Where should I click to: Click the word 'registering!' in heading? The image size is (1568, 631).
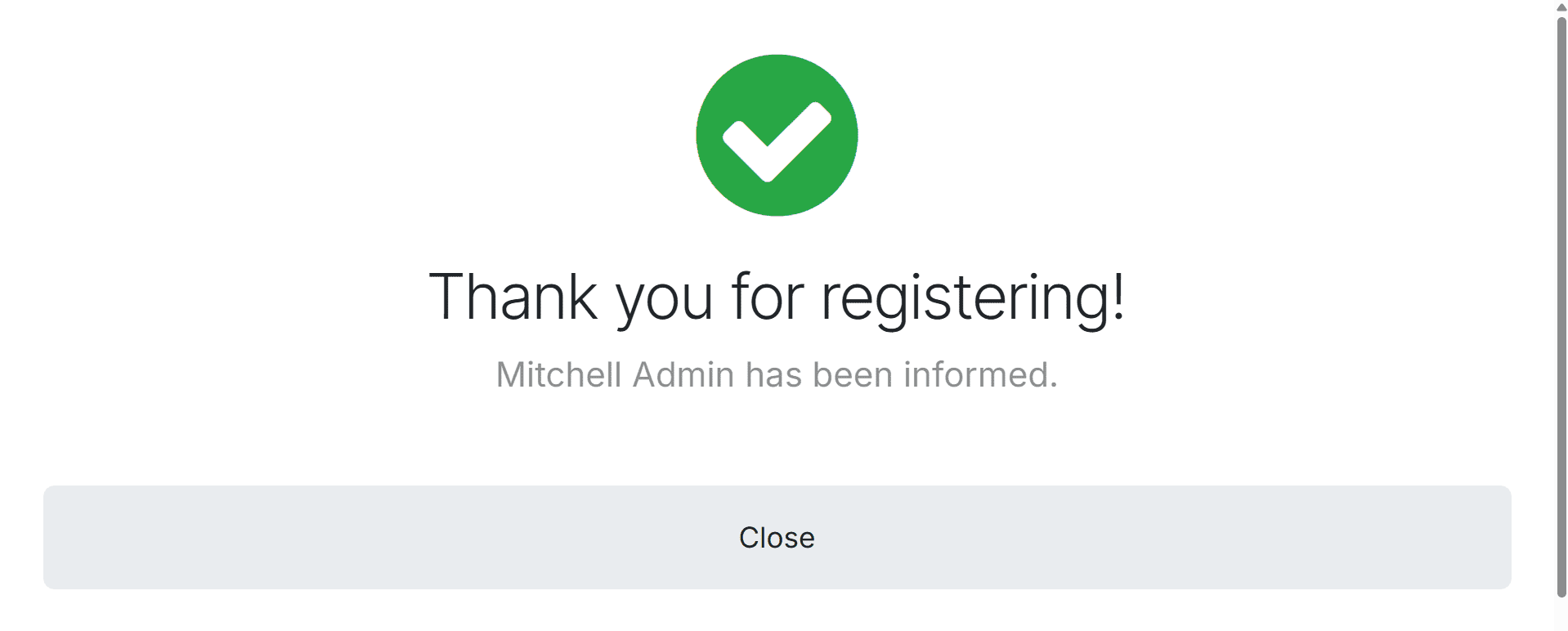coord(973,299)
